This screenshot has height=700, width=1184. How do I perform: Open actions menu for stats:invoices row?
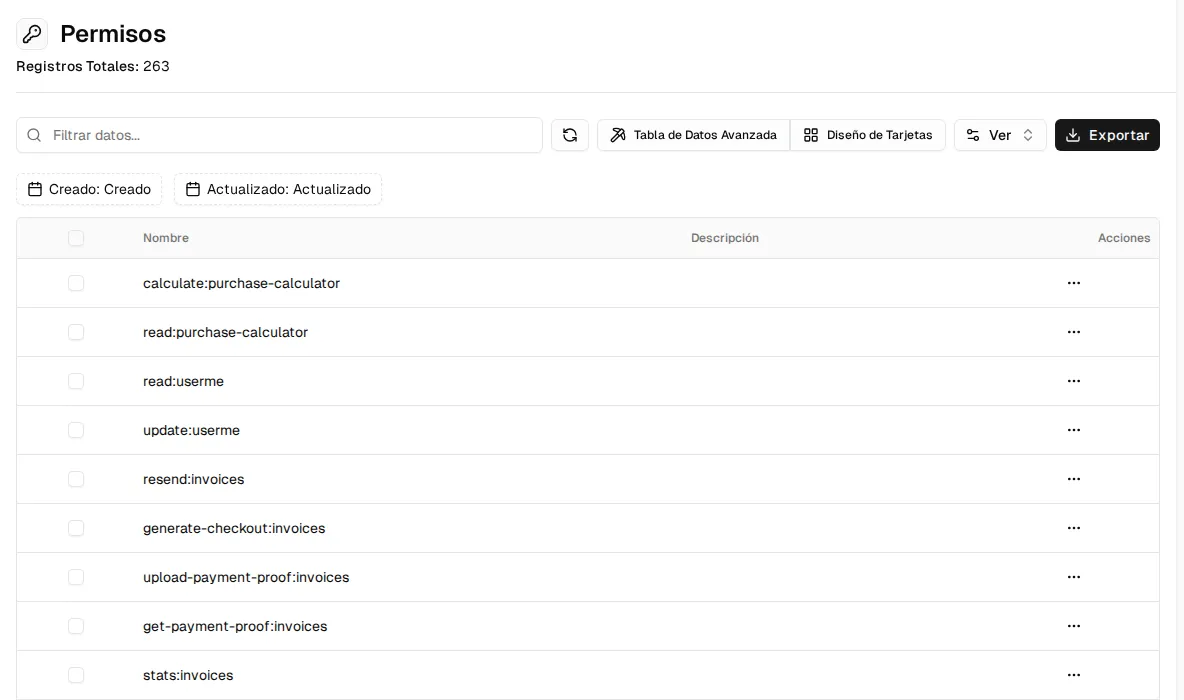[1074, 675]
